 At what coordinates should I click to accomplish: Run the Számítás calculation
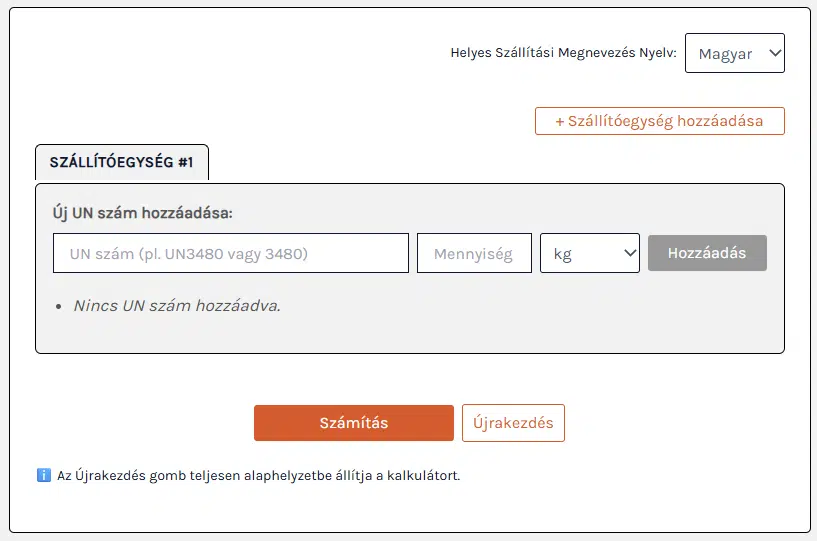click(x=353, y=423)
